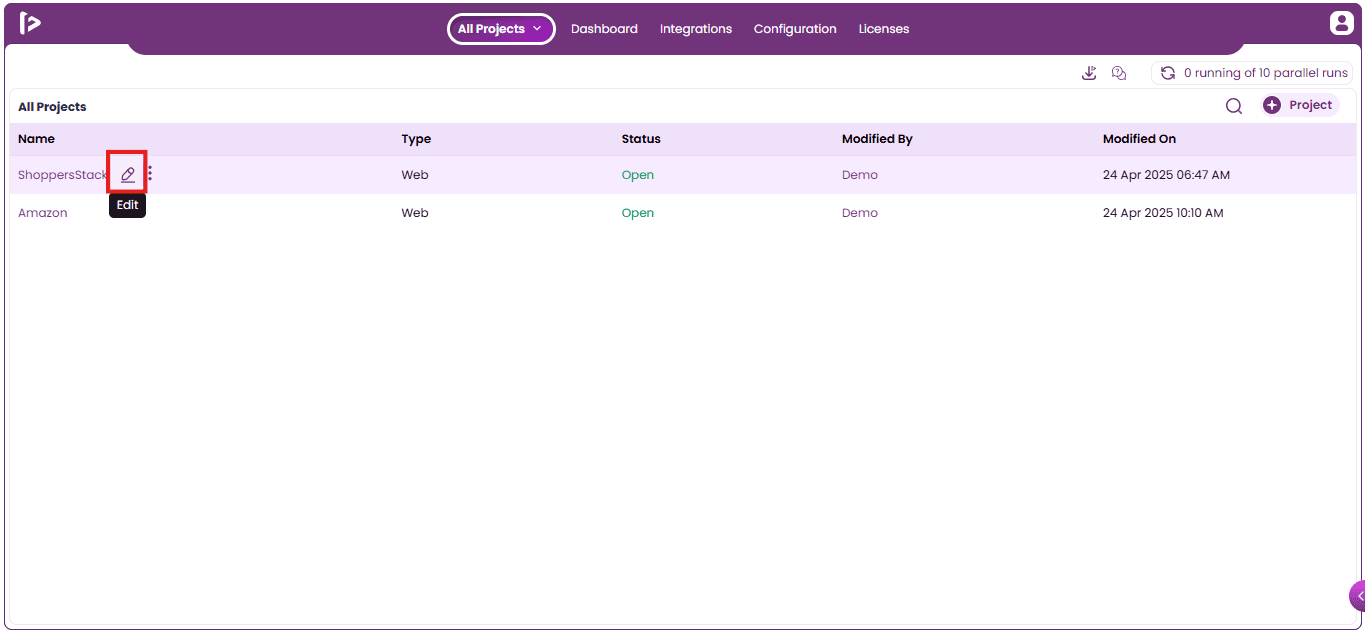Click the parallel runs refresh icon

[1167, 73]
